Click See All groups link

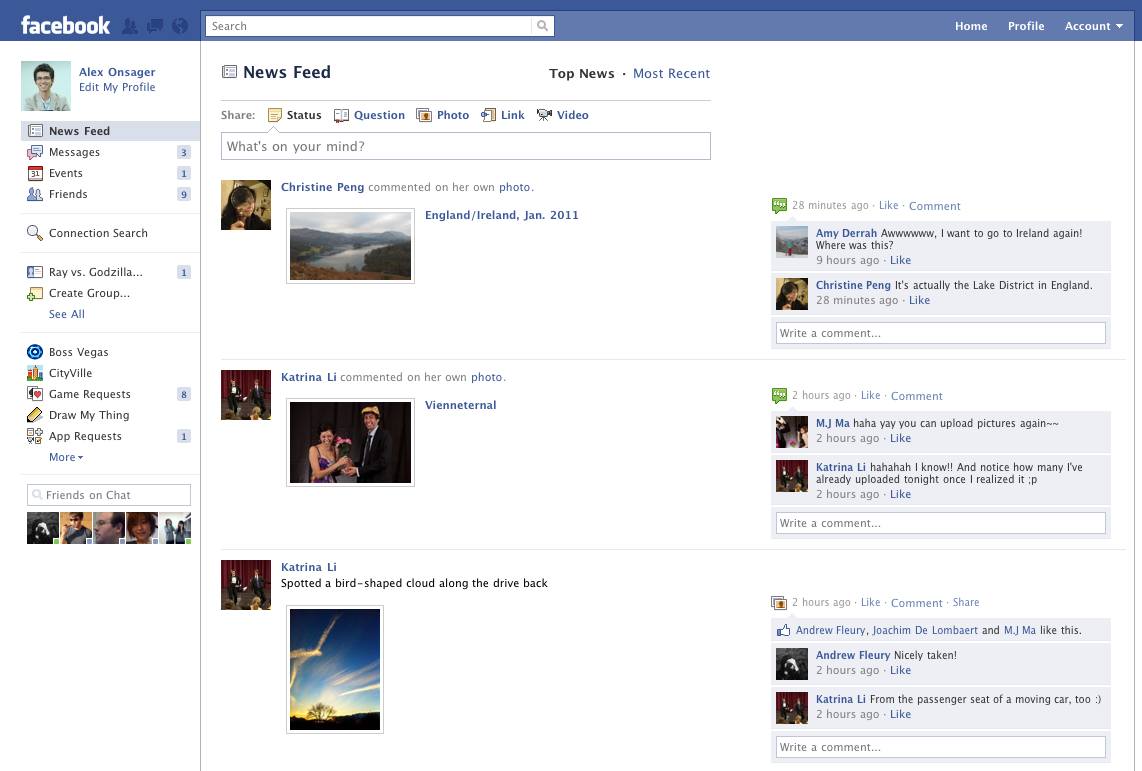pyautogui.click(x=67, y=314)
